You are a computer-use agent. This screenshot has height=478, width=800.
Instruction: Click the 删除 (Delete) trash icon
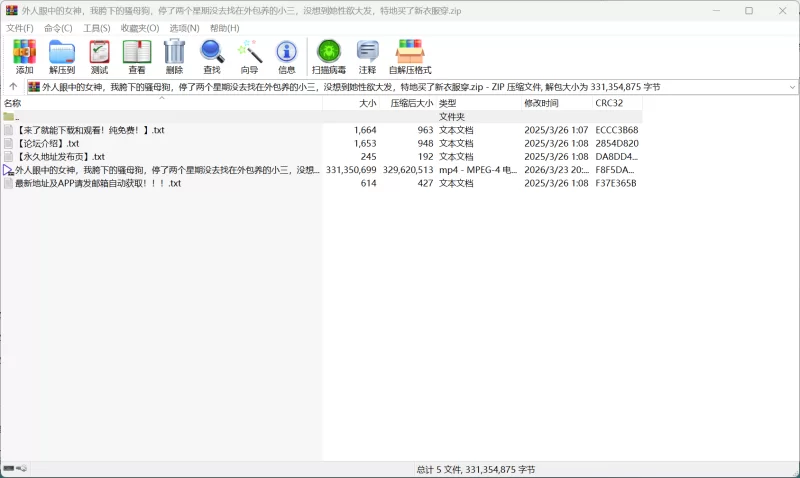(x=174, y=57)
